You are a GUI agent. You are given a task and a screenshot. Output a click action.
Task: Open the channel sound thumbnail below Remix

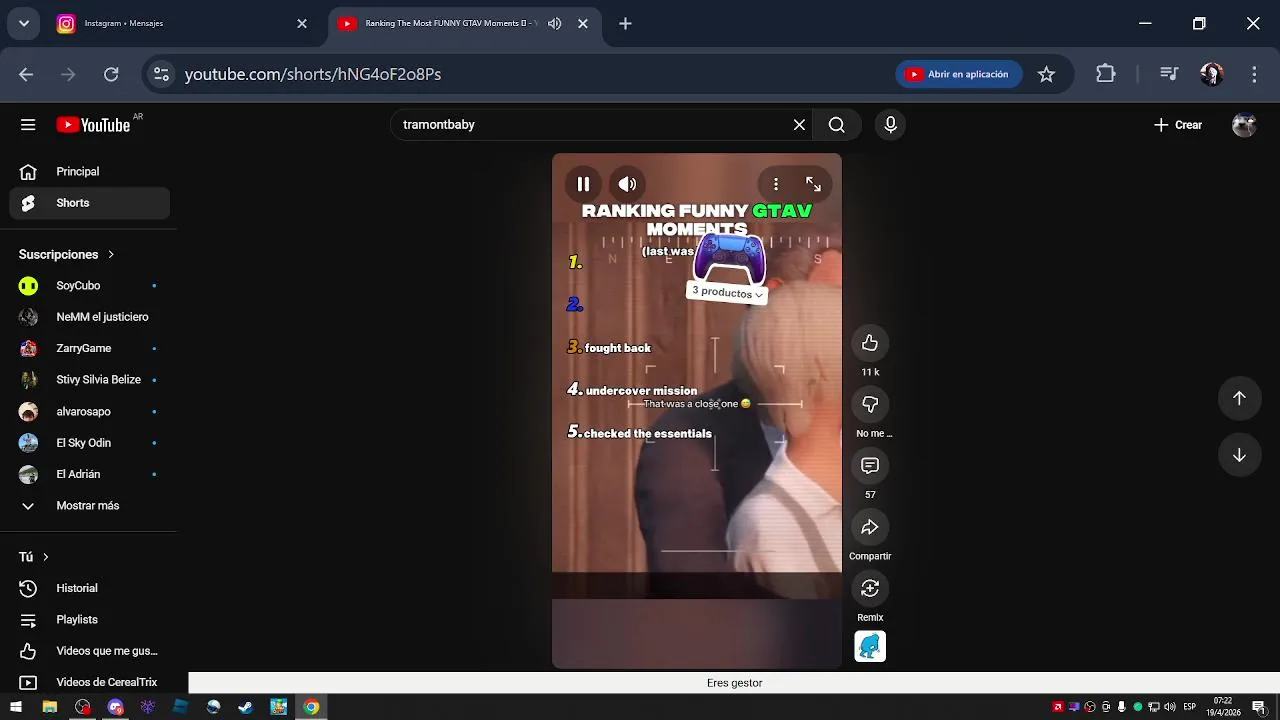(x=870, y=647)
